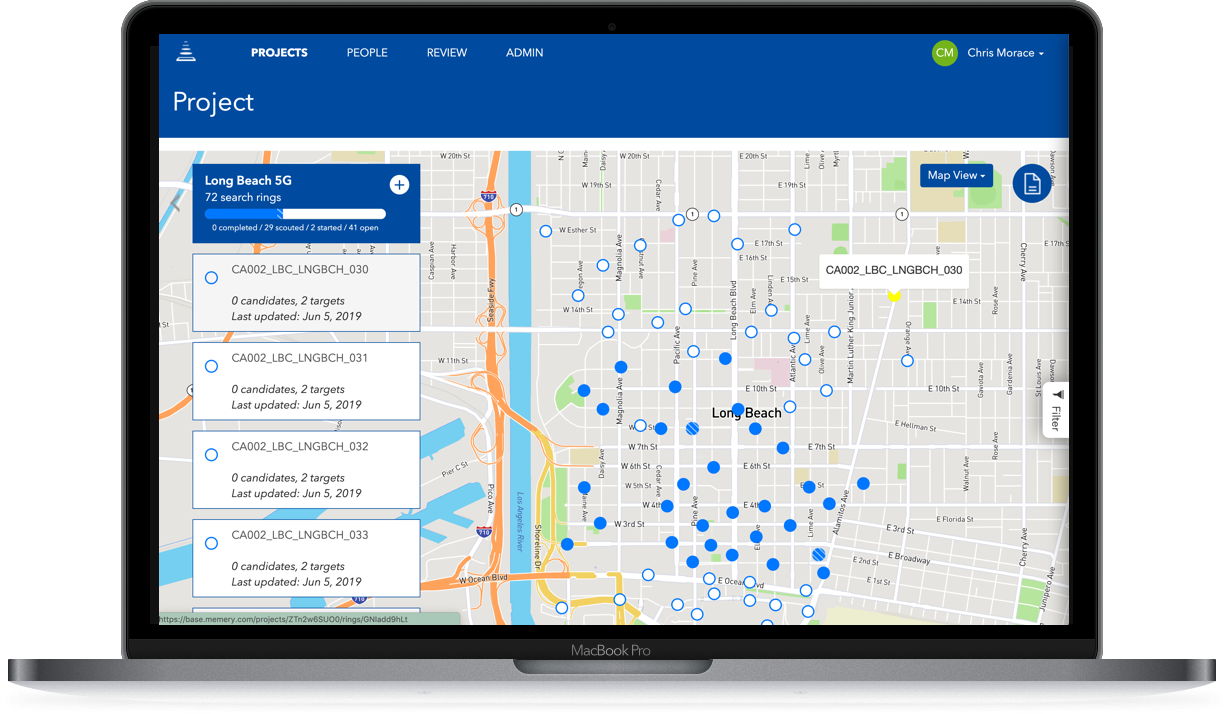The image size is (1228, 714).
Task: Click the search rings progress bar
Action: pyautogui.click(x=295, y=213)
